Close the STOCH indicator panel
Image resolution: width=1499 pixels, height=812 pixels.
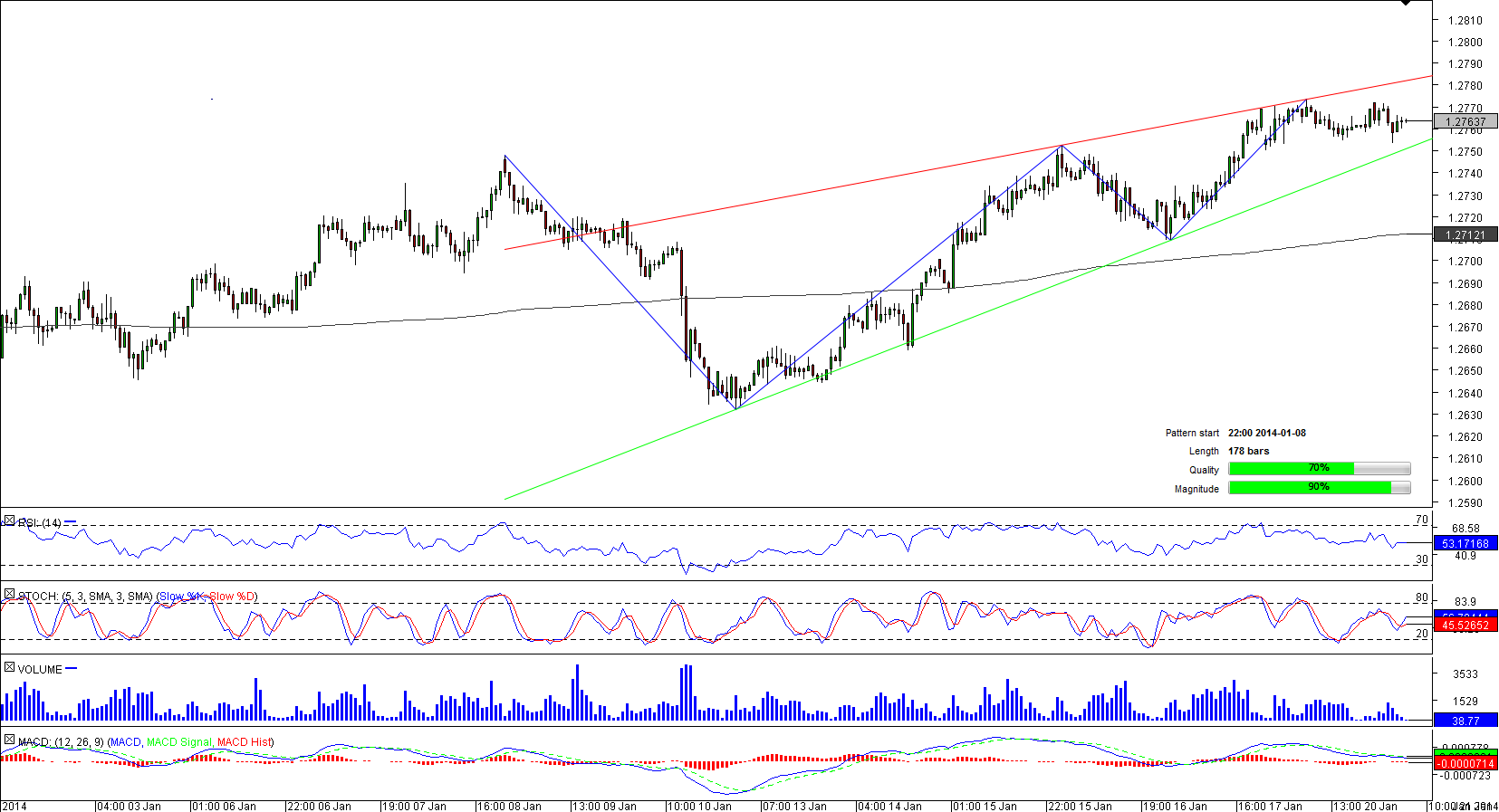coord(9,595)
